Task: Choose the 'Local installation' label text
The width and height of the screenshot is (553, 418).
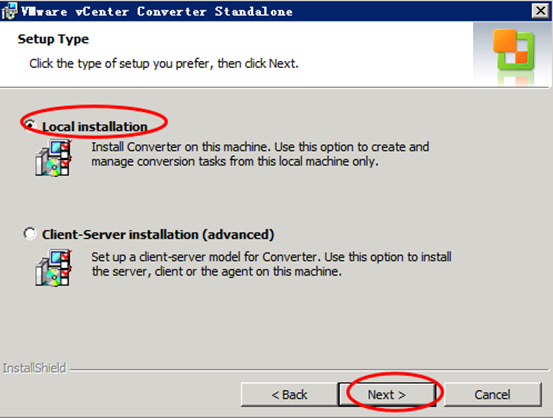Action: click(95, 127)
